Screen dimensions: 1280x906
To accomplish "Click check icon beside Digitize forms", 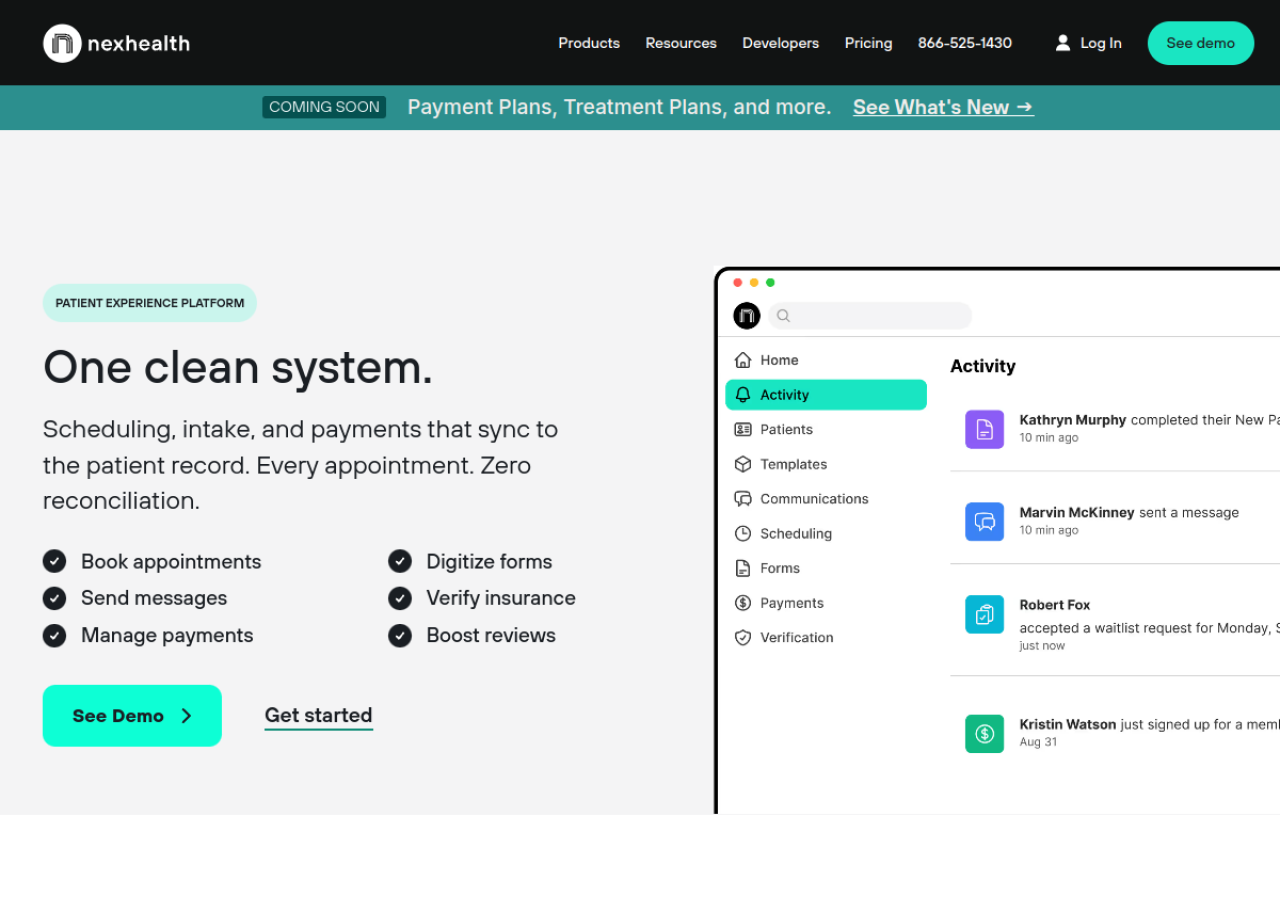I will [x=400, y=561].
